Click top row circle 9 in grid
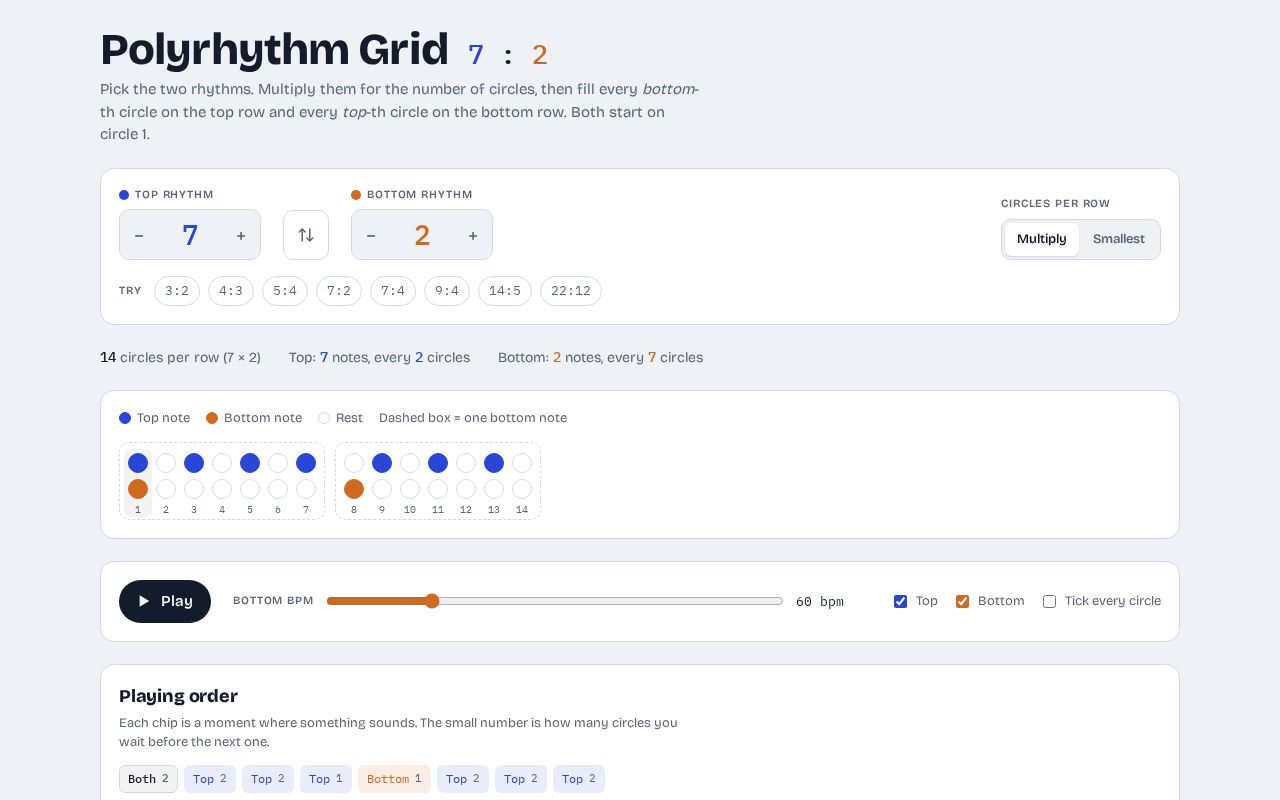 coord(382,463)
